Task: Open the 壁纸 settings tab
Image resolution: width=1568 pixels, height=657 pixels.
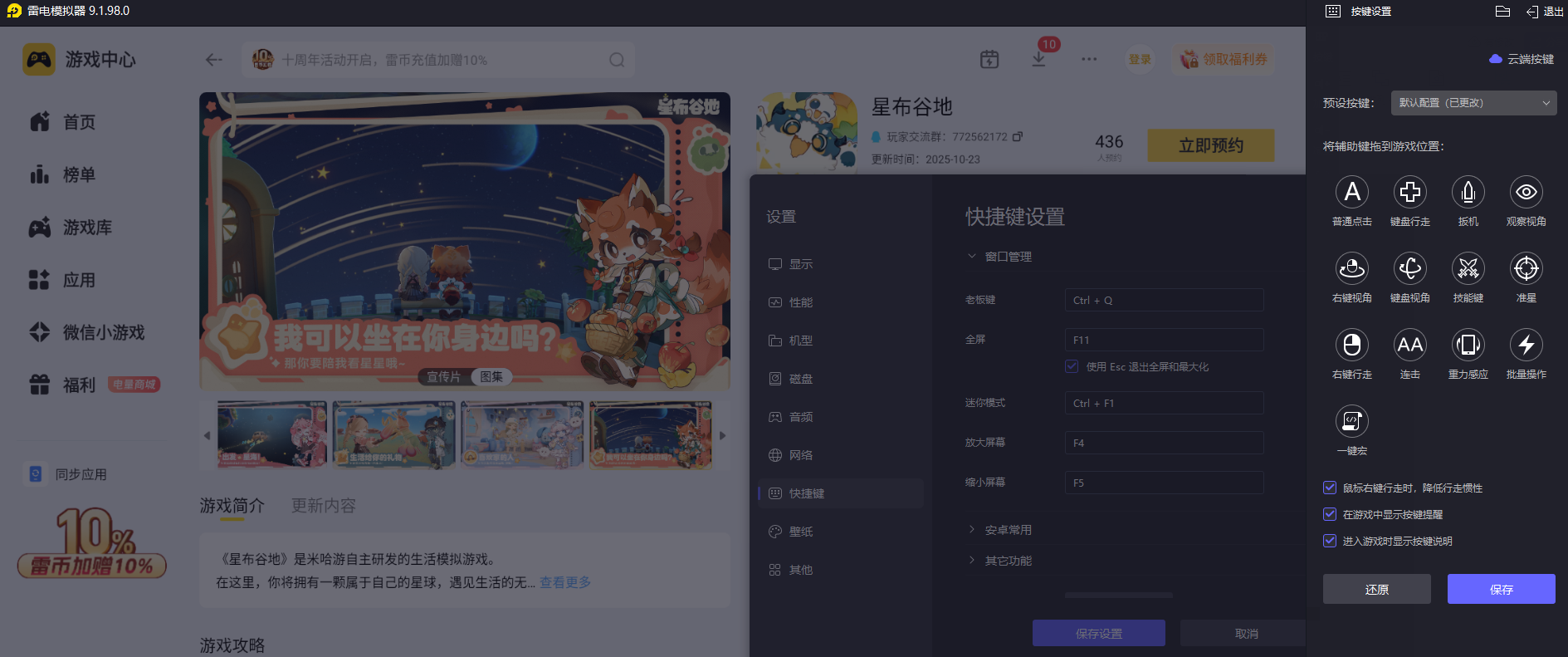Action: [x=841, y=532]
